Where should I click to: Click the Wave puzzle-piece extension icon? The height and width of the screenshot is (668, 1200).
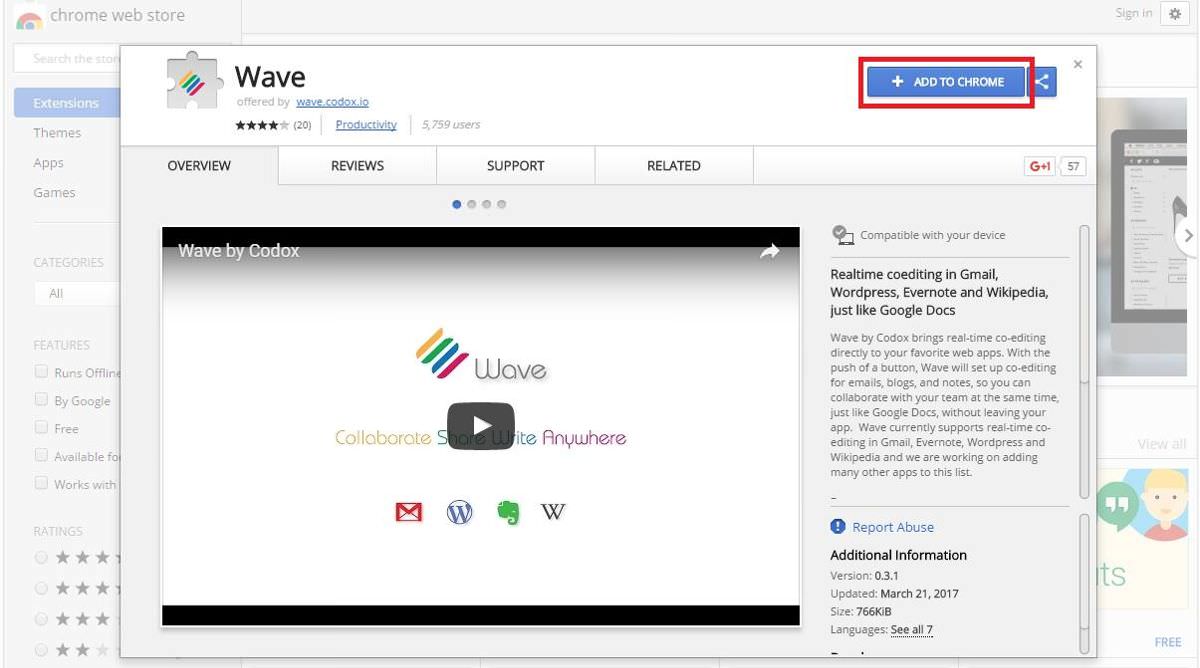(193, 81)
